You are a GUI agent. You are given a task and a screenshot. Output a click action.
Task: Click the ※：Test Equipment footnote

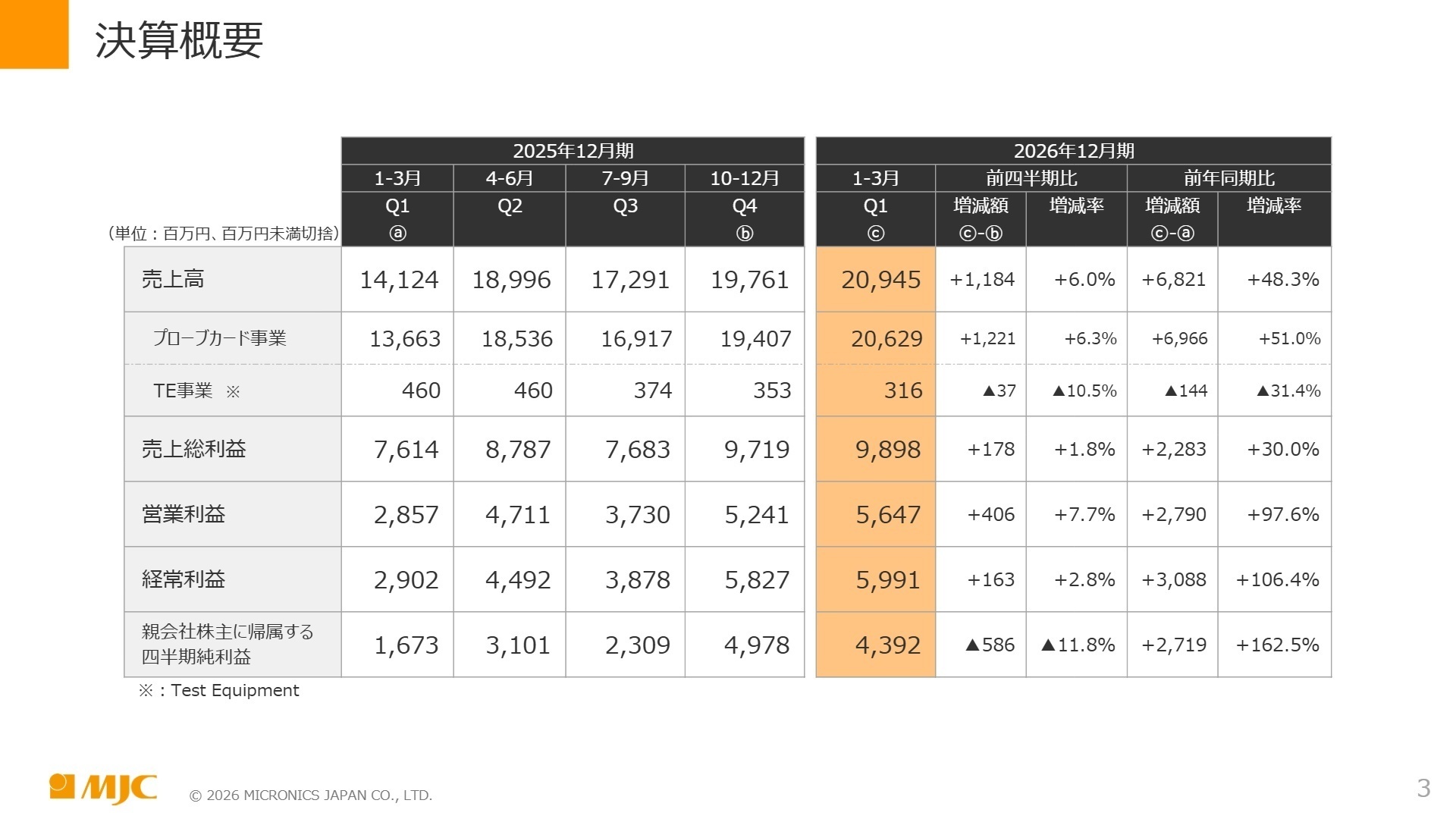(219, 690)
